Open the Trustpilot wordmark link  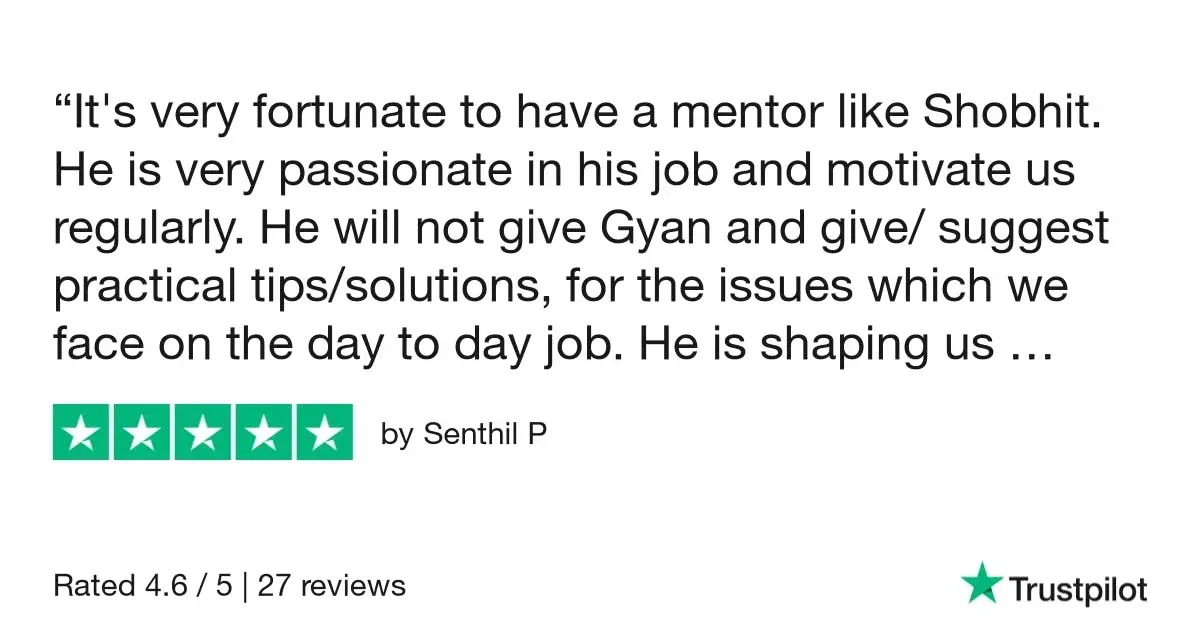pos(1078,589)
